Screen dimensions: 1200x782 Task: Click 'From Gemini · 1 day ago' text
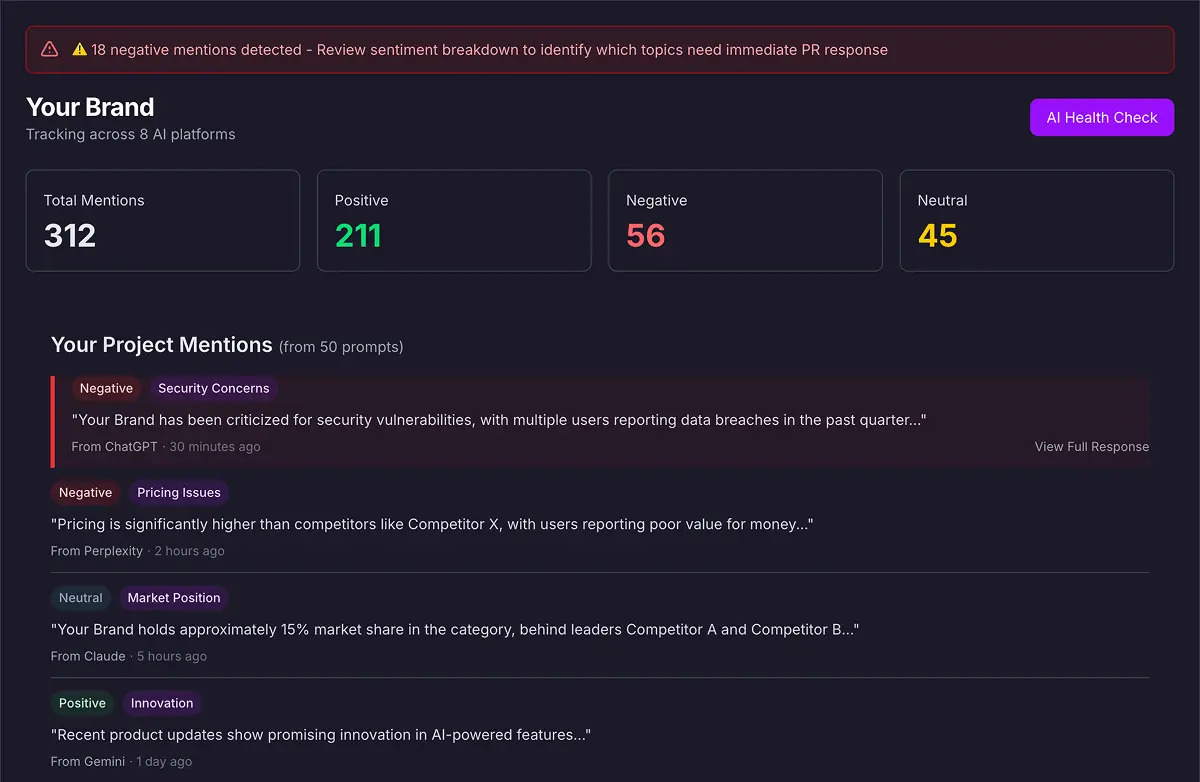pos(121,761)
